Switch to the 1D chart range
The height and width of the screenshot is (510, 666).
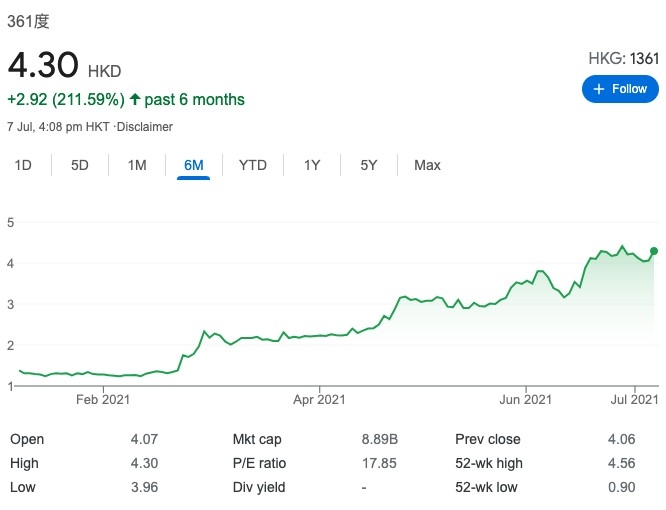pos(23,165)
